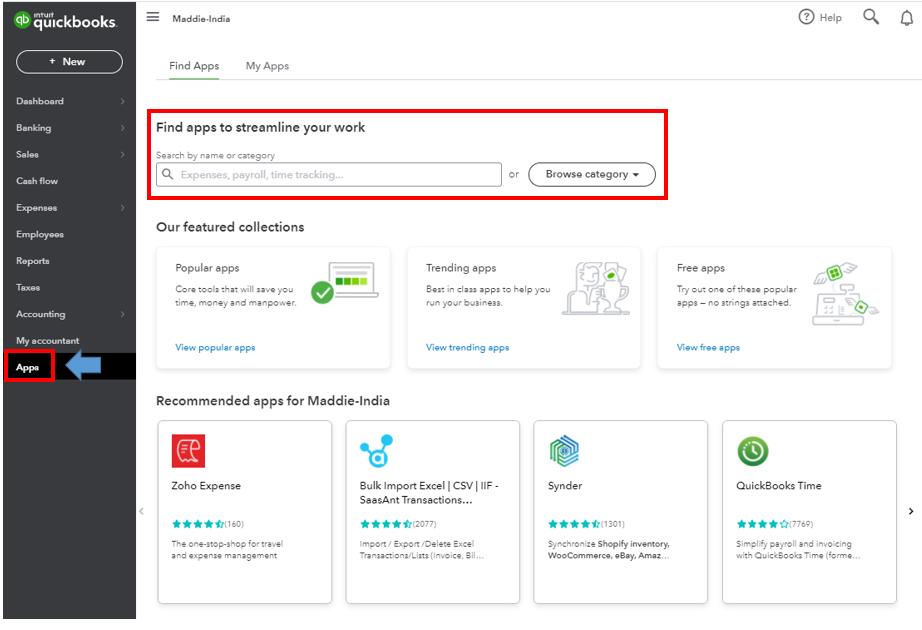Open the Help question mark icon
The width and height of the screenshot is (922, 630).
point(806,17)
